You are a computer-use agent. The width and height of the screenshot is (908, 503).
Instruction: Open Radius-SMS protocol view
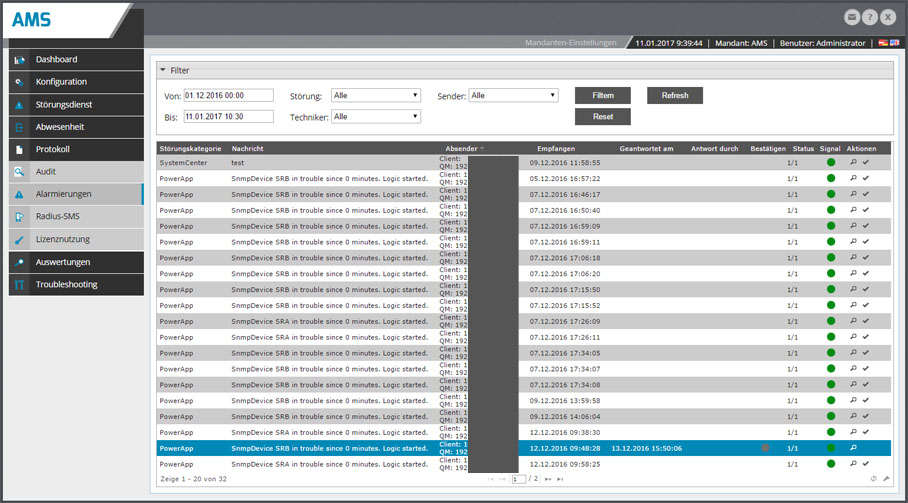pos(76,216)
